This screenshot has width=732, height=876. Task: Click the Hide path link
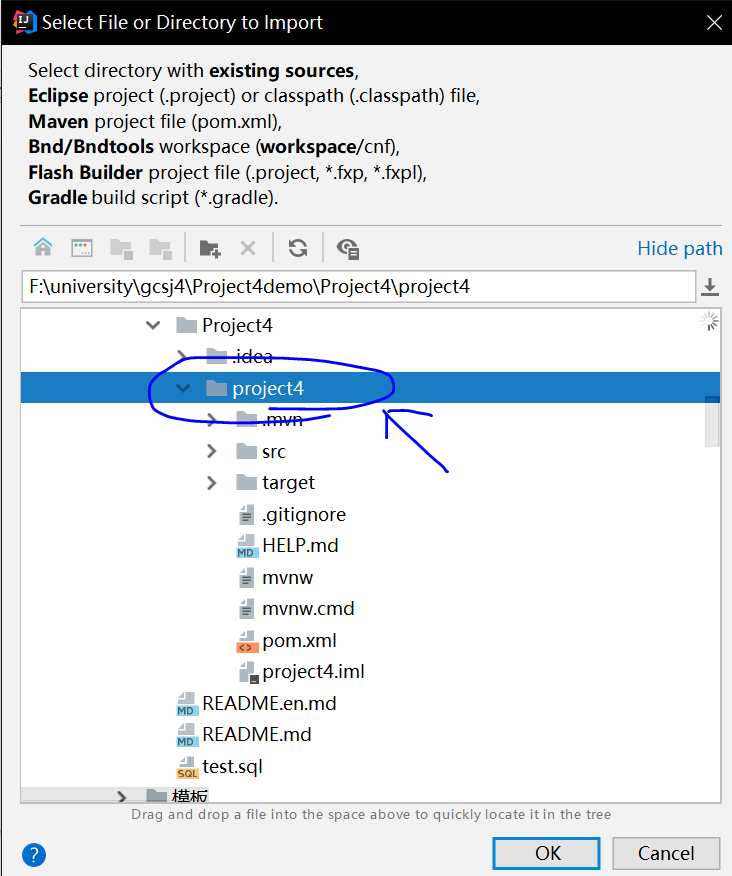pos(679,249)
